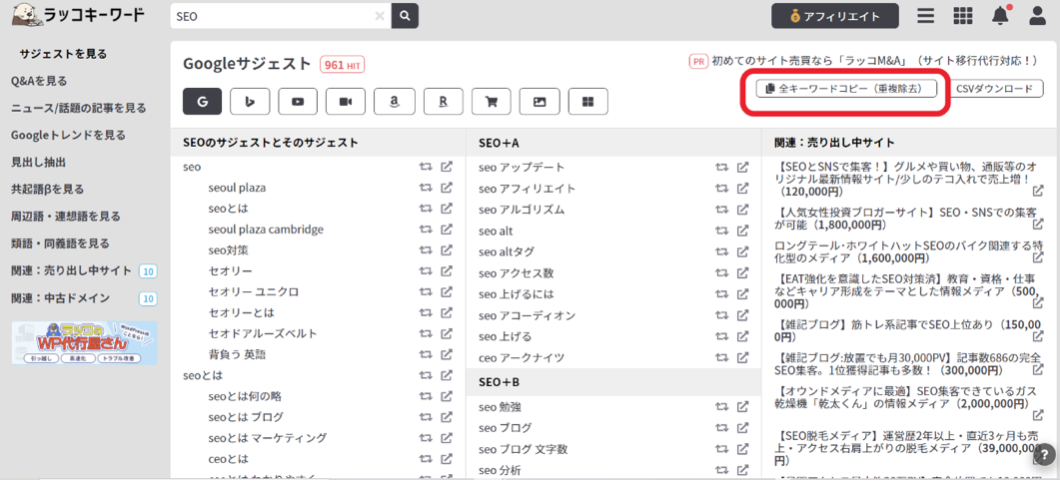This screenshot has width=1060, height=490.
Task: Select the Rakuten suggest icon
Action: pyautogui.click(x=443, y=101)
